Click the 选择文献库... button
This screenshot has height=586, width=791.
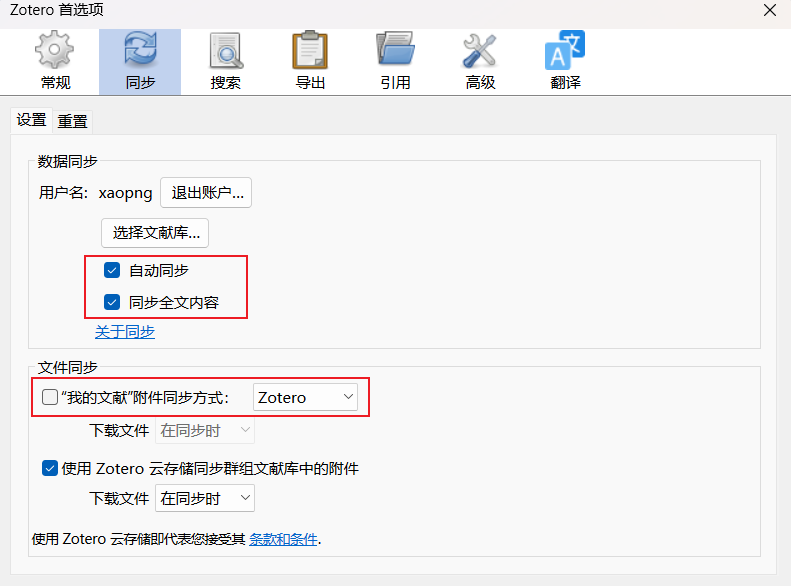tap(155, 232)
